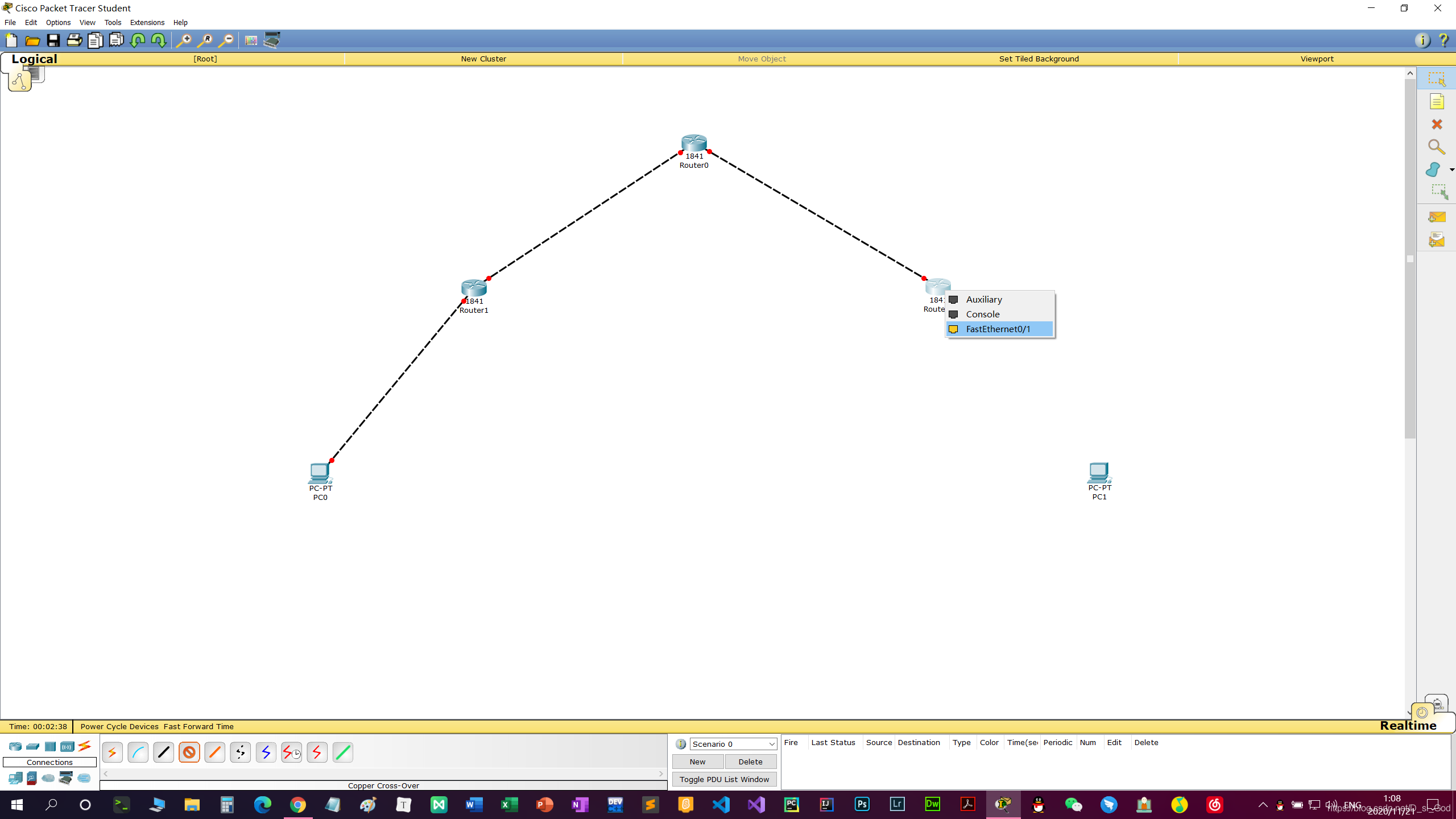
Task: Click the Add Simple PDU envelope
Action: pyautogui.click(x=1437, y=217)
